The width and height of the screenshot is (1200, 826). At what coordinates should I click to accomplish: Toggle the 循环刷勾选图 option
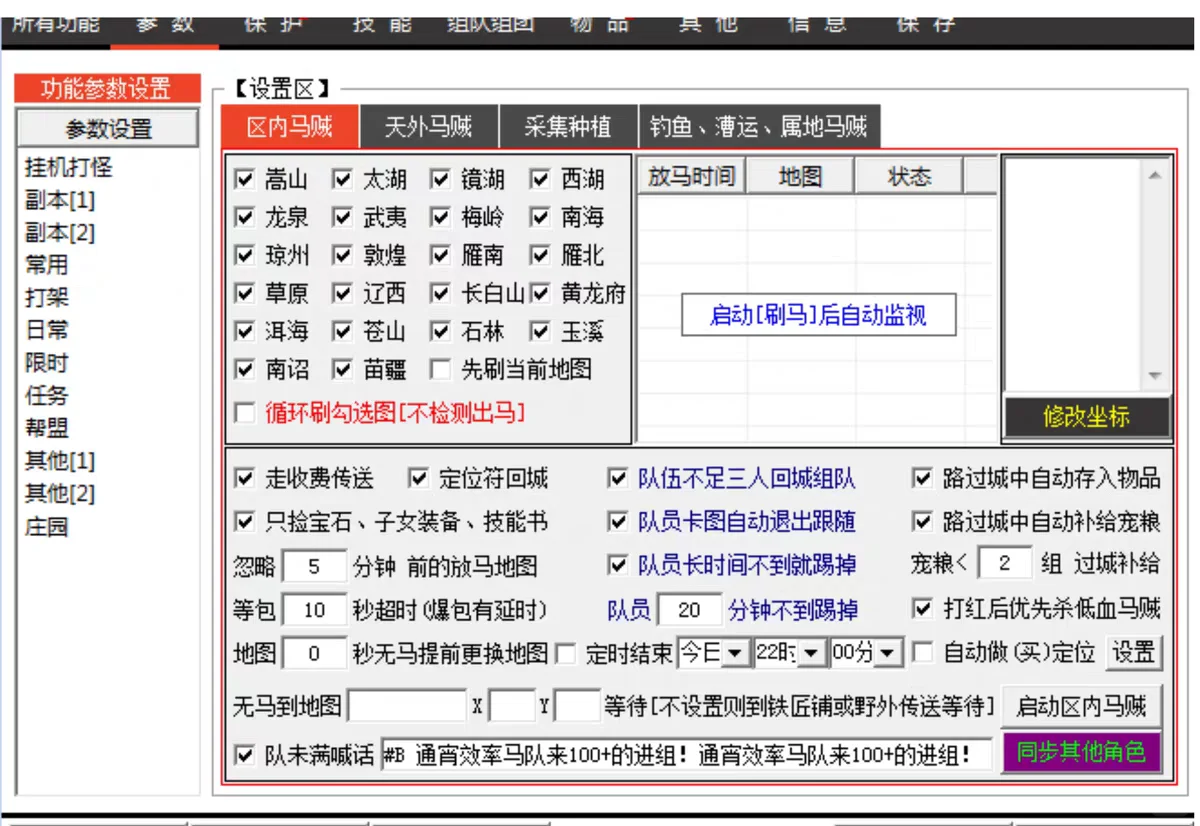244,411
